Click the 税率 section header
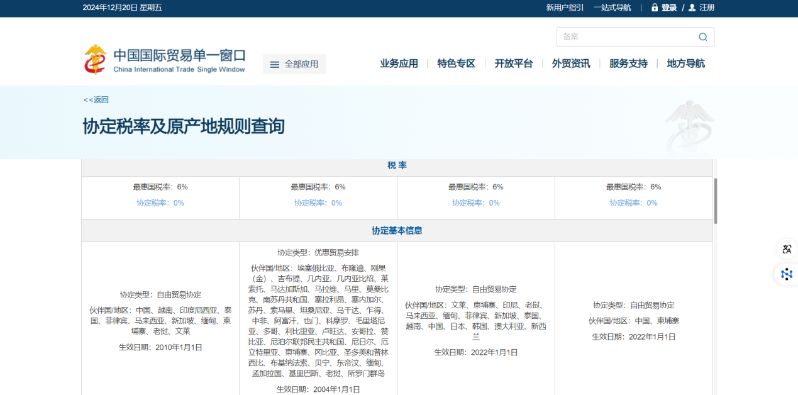The height and width of the screenshot is (395, 798). tap(397, 165)
